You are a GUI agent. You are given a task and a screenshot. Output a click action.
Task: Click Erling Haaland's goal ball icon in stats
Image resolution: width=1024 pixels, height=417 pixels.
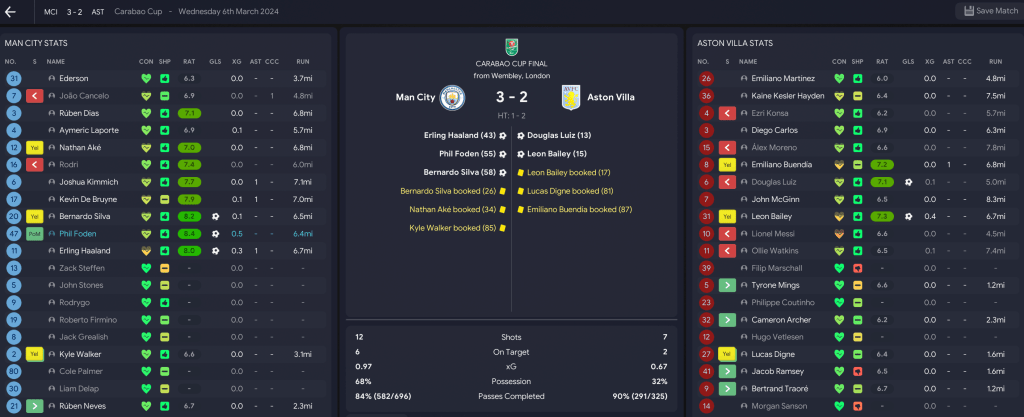click(x=215, y=250)
